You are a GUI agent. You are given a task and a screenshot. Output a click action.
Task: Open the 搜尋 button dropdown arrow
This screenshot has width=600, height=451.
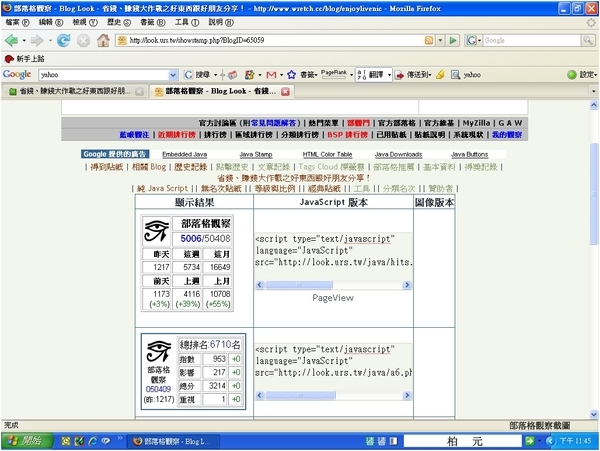click(x=215, y=75)
